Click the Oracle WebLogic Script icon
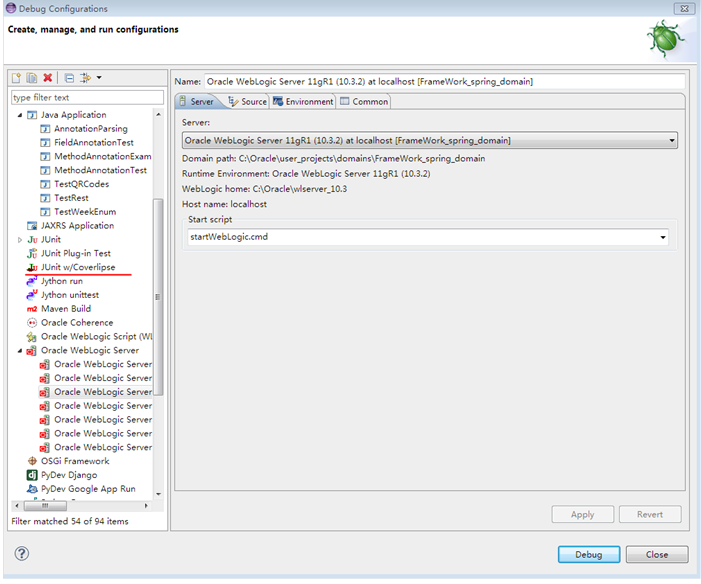This screenshot has width=701, height=584. pos(32,337)
